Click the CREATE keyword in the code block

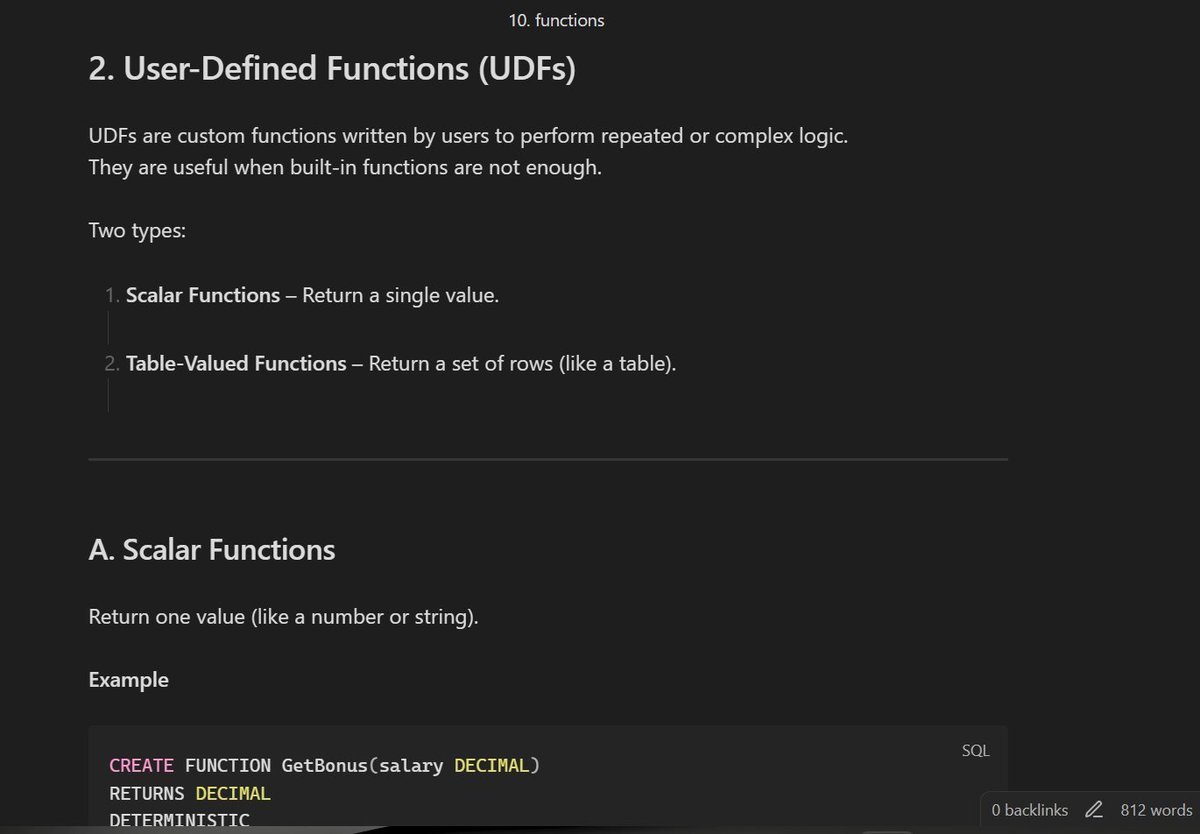(x=140, y=765)
